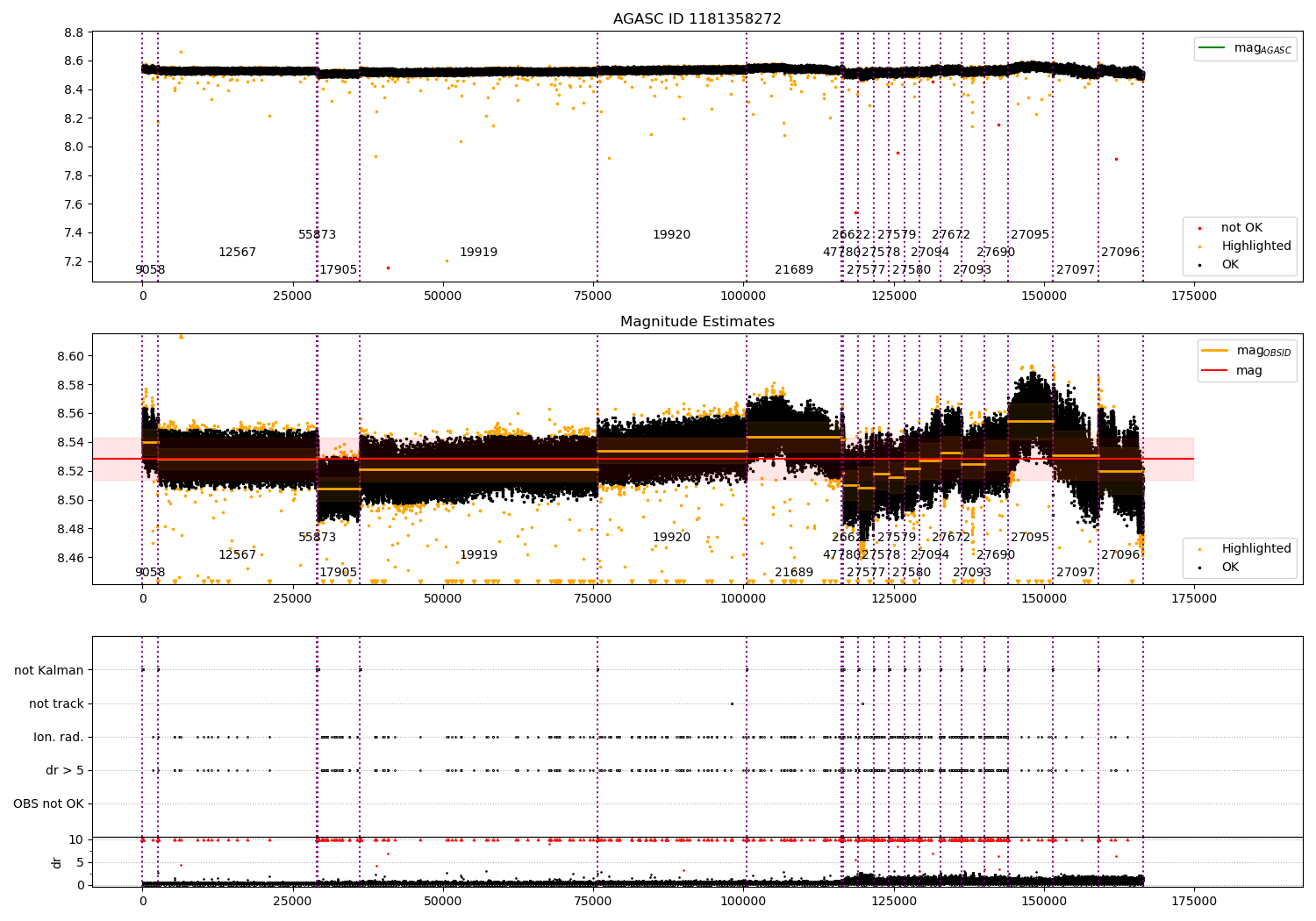Click obsid label 12567 in Magnitude Estimates plot
The height and width of the screenshot is (921, 1316).
(x=237, y=555)
